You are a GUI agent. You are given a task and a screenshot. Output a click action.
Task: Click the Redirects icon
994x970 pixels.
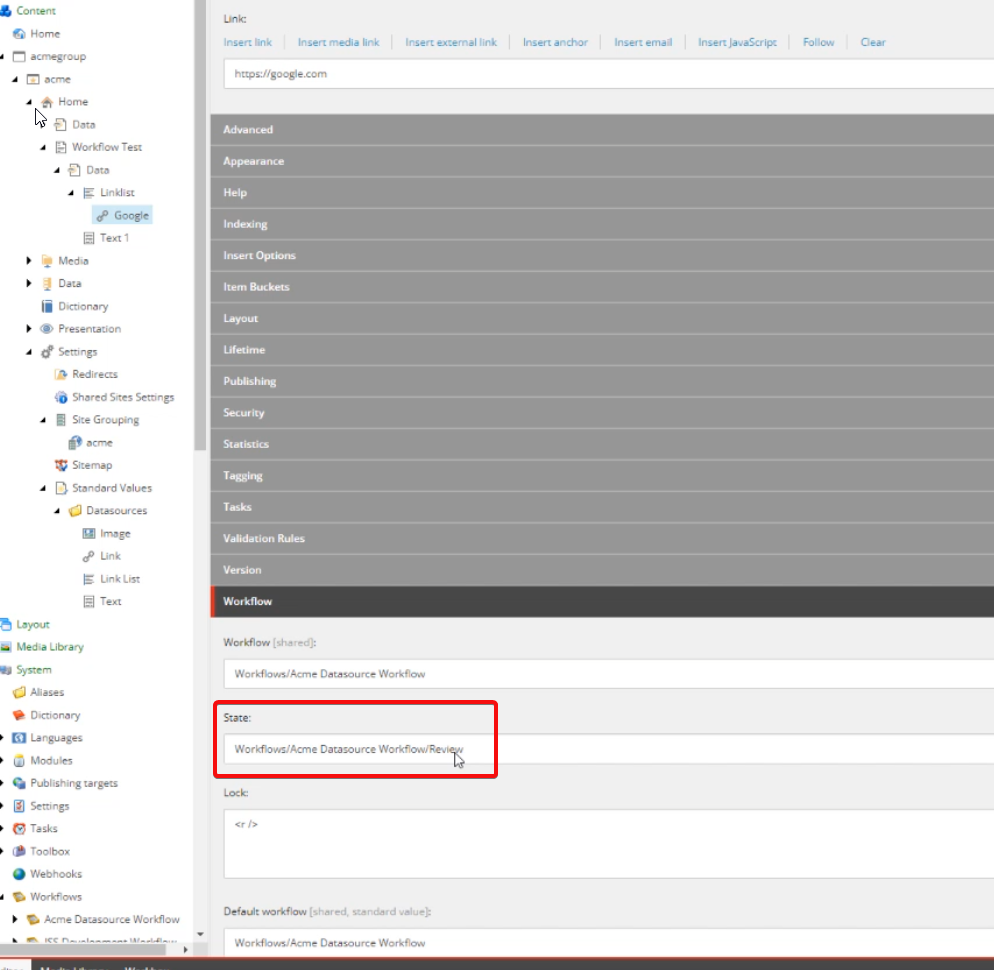tap(61, 375)
